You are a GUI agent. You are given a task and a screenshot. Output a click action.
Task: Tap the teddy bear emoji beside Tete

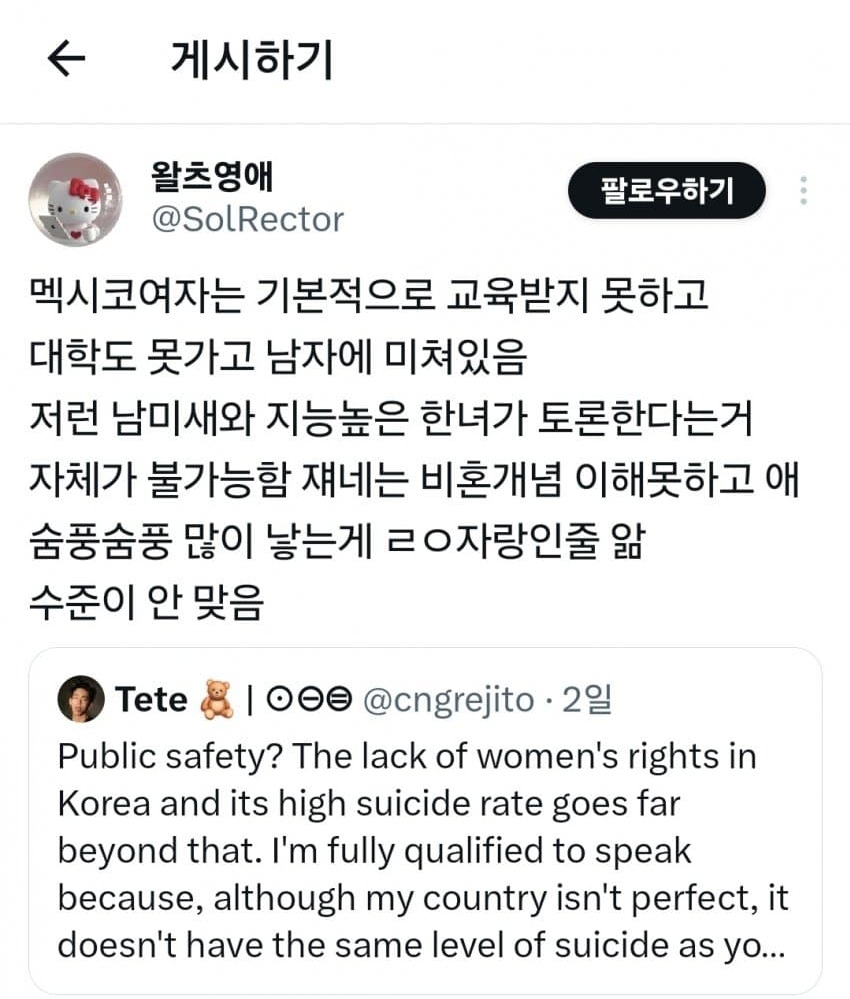click(216, 699)
